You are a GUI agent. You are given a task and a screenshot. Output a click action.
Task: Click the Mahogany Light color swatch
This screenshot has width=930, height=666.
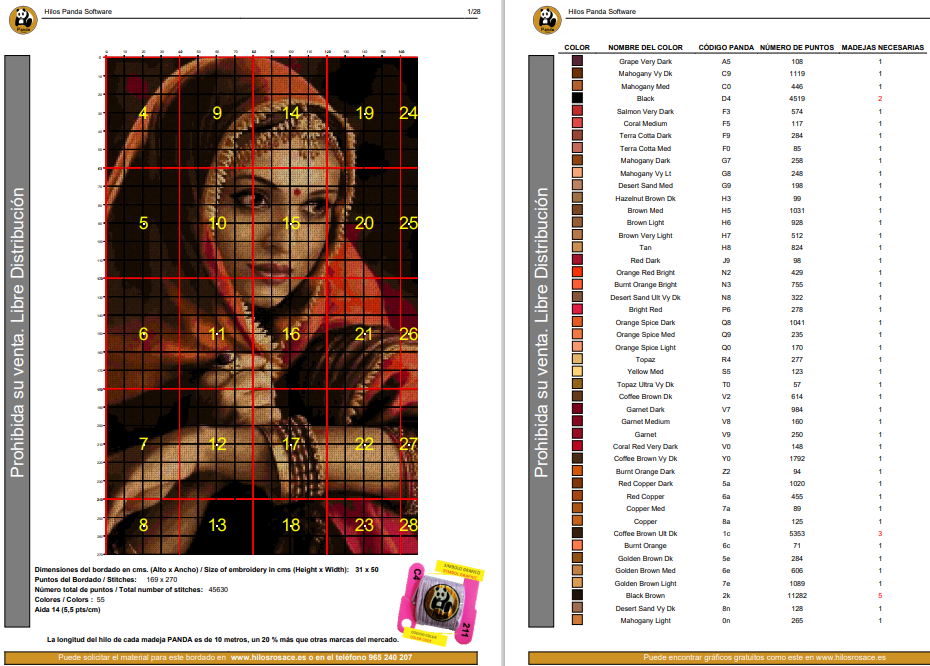[577, 620]
